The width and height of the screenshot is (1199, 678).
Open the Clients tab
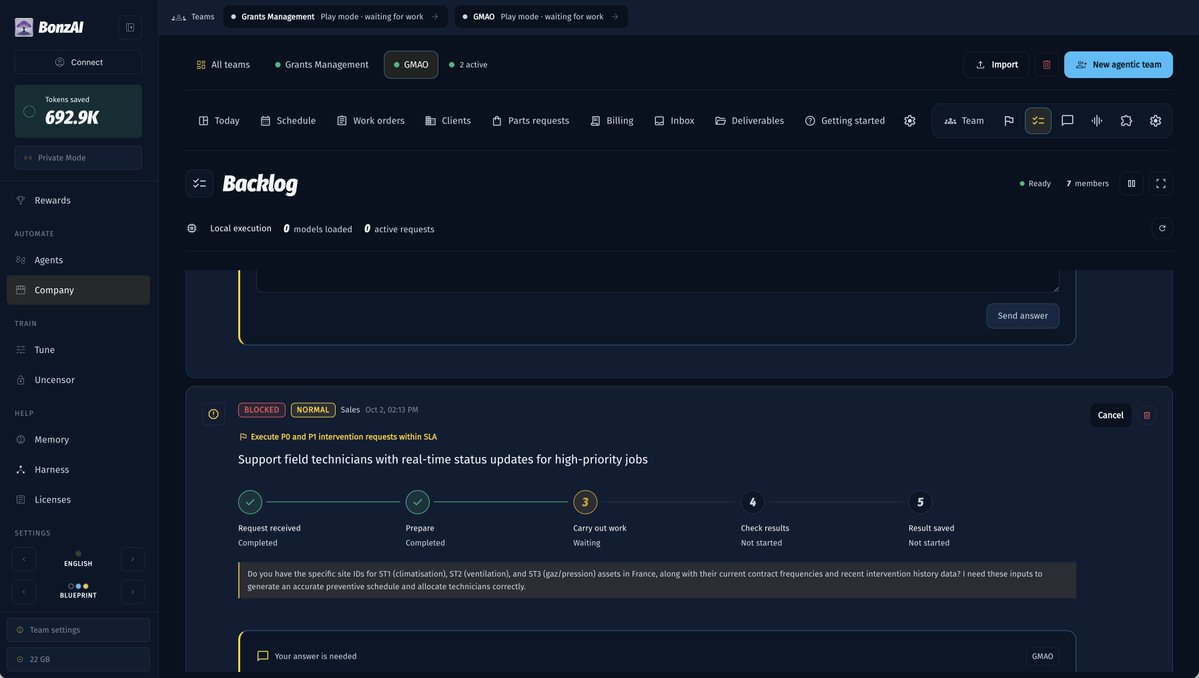coord(448,121)
